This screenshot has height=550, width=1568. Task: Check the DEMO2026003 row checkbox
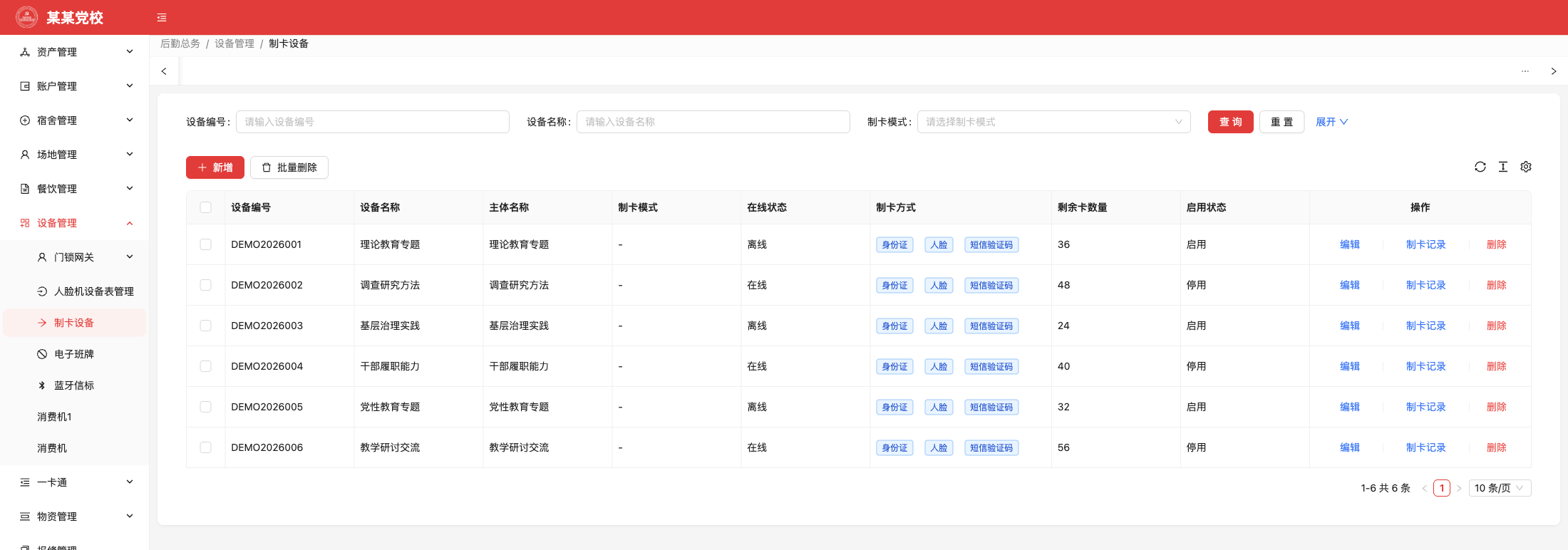(x=206, y=326)
